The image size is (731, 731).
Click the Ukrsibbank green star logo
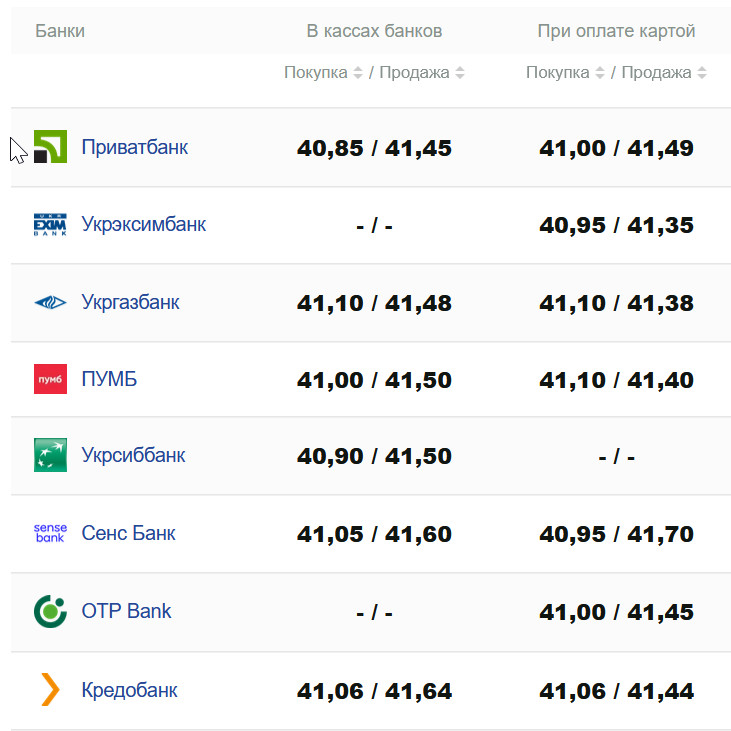pyautogui.click(x=50, y=455)
